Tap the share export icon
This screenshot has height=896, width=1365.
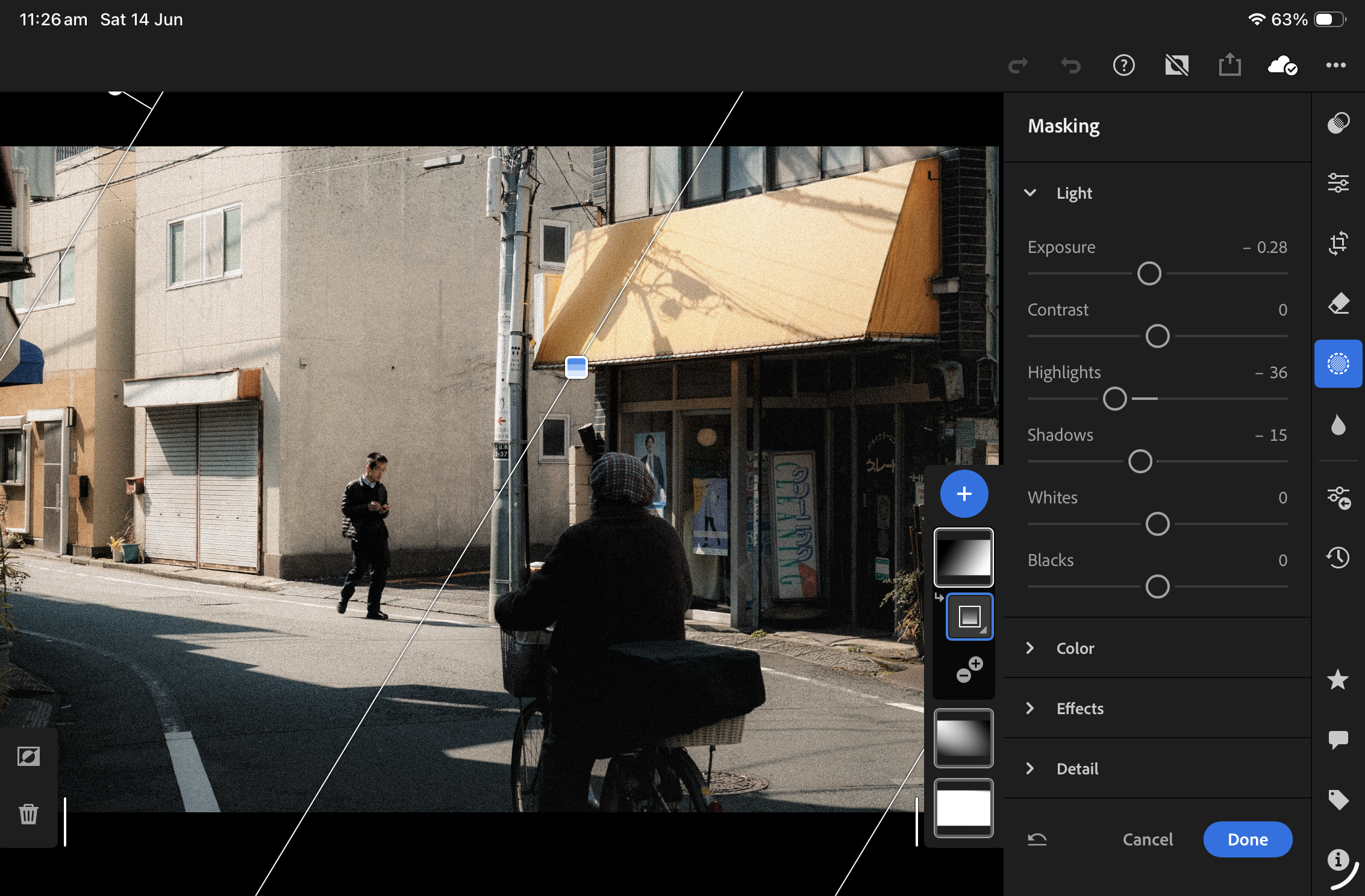pyautogui.click(x=1229, y=64)
